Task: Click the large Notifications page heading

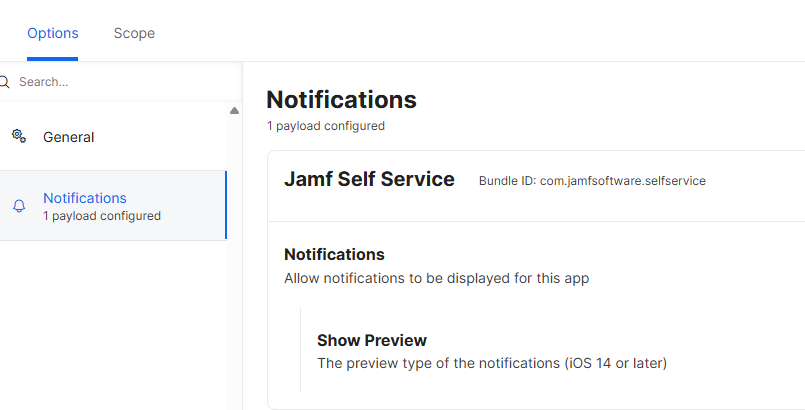Action: click(x=341, y=100)
